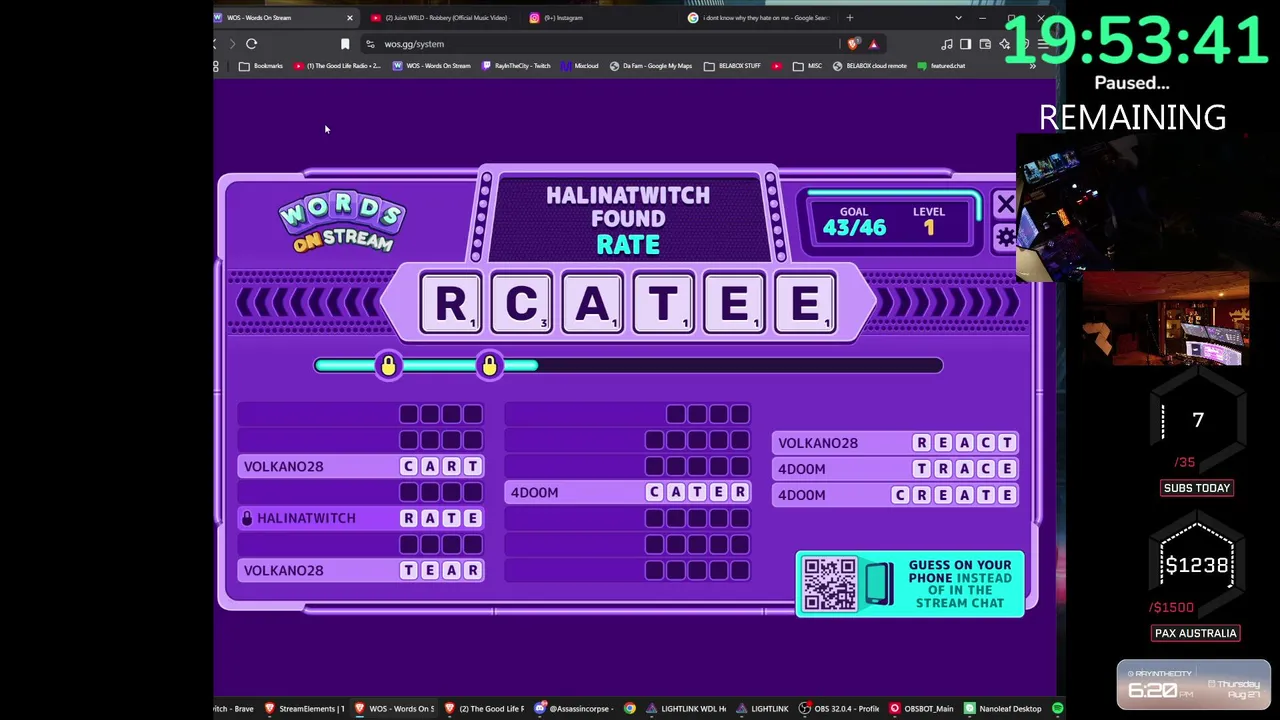Viewport: 1280px width, 720px height.
Task: Click the R letter tile
Action: 450,304
